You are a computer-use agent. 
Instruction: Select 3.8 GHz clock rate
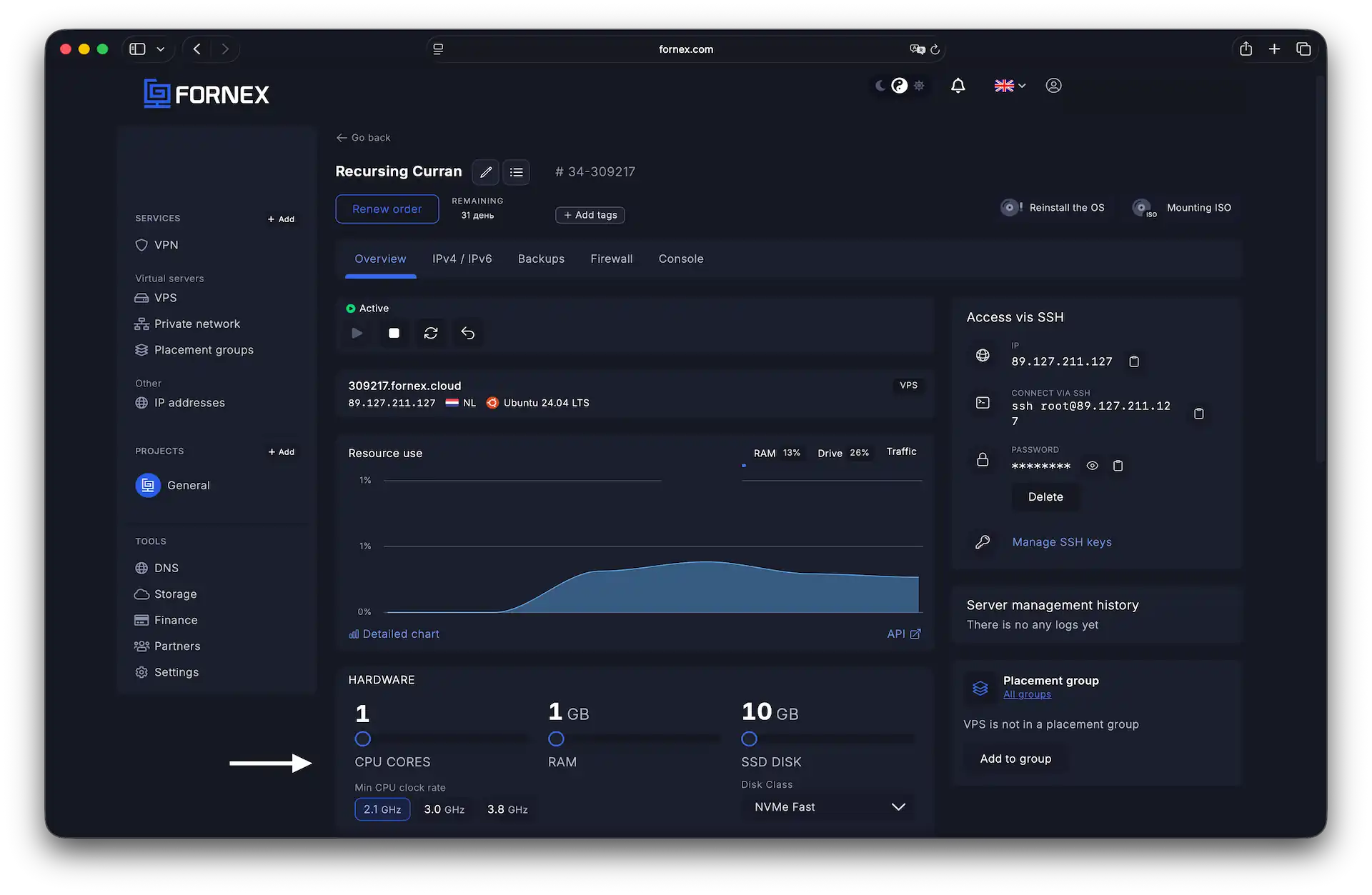pos(507,810)
